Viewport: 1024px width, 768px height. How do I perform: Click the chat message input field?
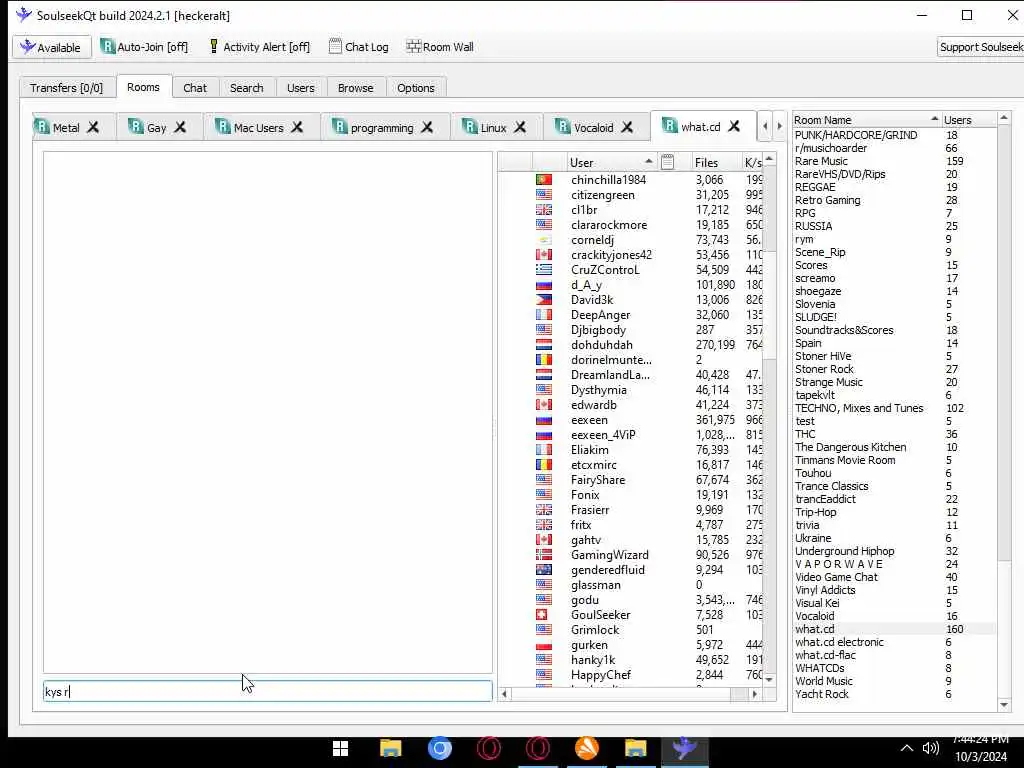tap(268, 691)
